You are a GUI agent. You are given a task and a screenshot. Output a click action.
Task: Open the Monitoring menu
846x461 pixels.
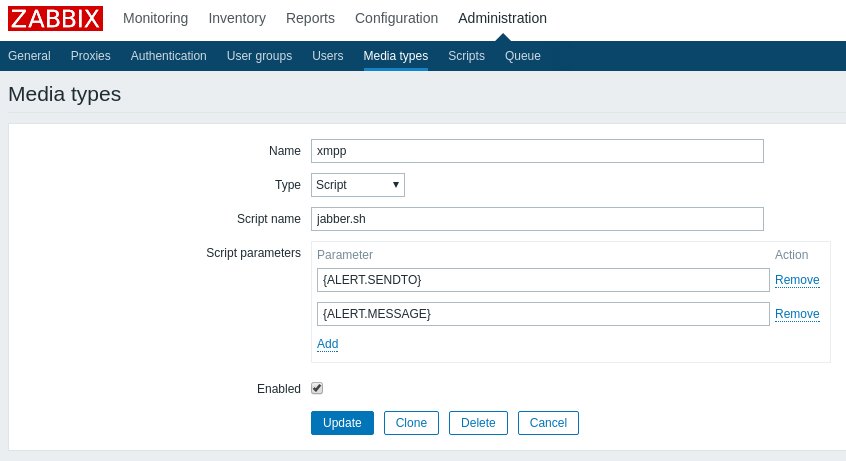tap(155, 18)
